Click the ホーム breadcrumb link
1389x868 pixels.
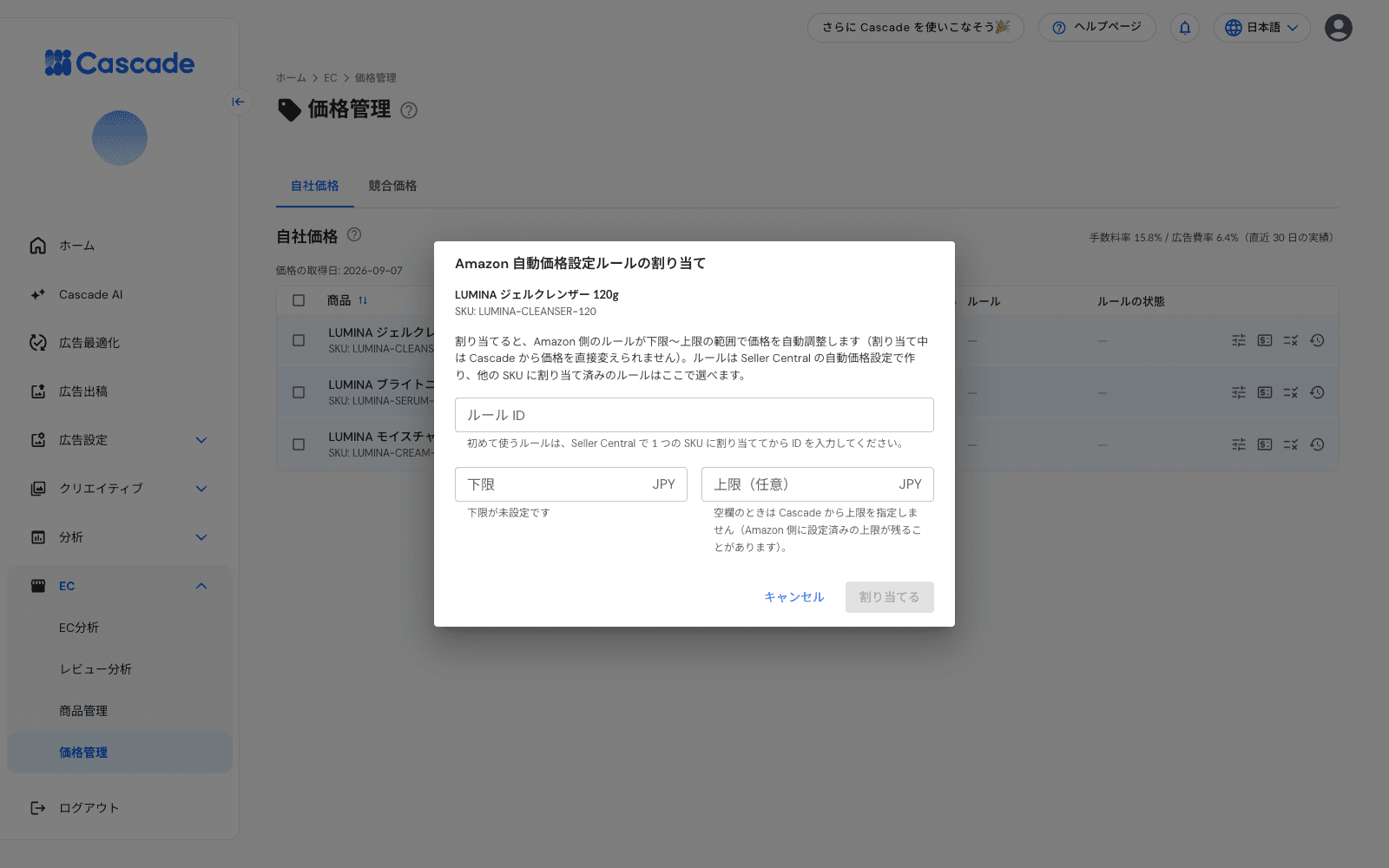click(x=291, y=78)
